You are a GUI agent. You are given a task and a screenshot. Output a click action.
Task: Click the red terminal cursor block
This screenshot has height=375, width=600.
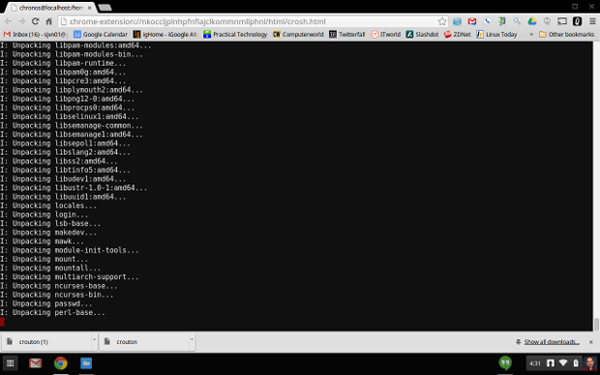click(x=2, y=322)
